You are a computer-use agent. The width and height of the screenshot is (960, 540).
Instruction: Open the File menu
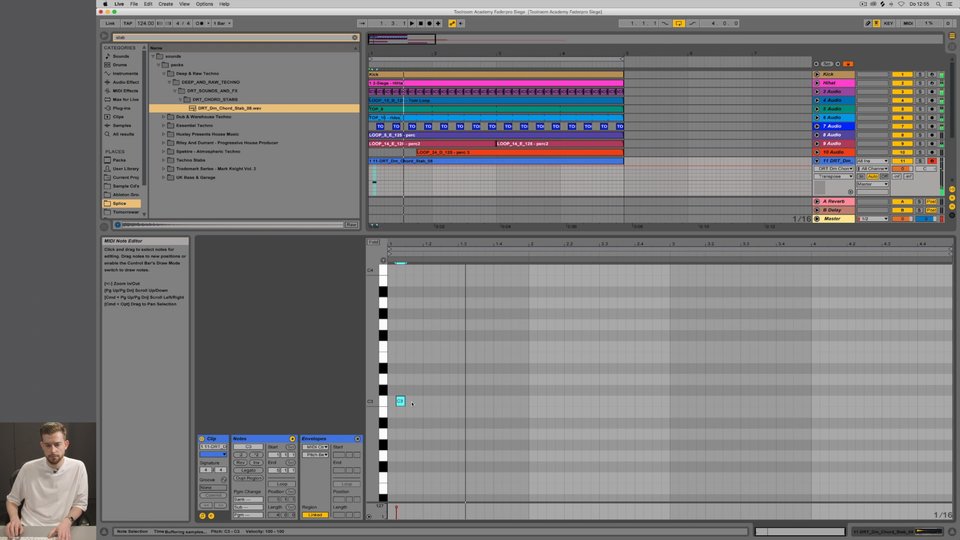[133, 4]
